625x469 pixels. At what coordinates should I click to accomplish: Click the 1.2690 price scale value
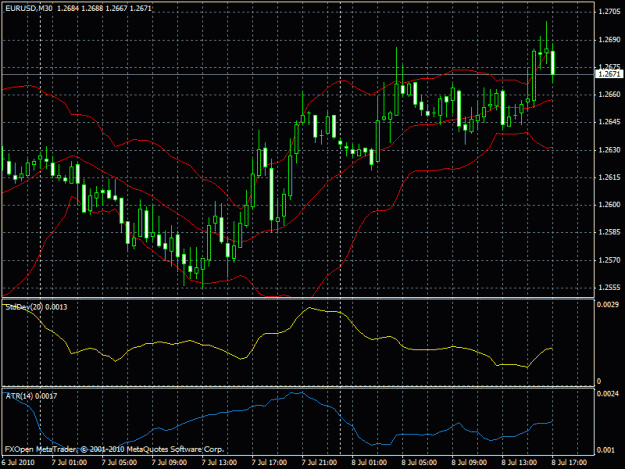(609, 40)
